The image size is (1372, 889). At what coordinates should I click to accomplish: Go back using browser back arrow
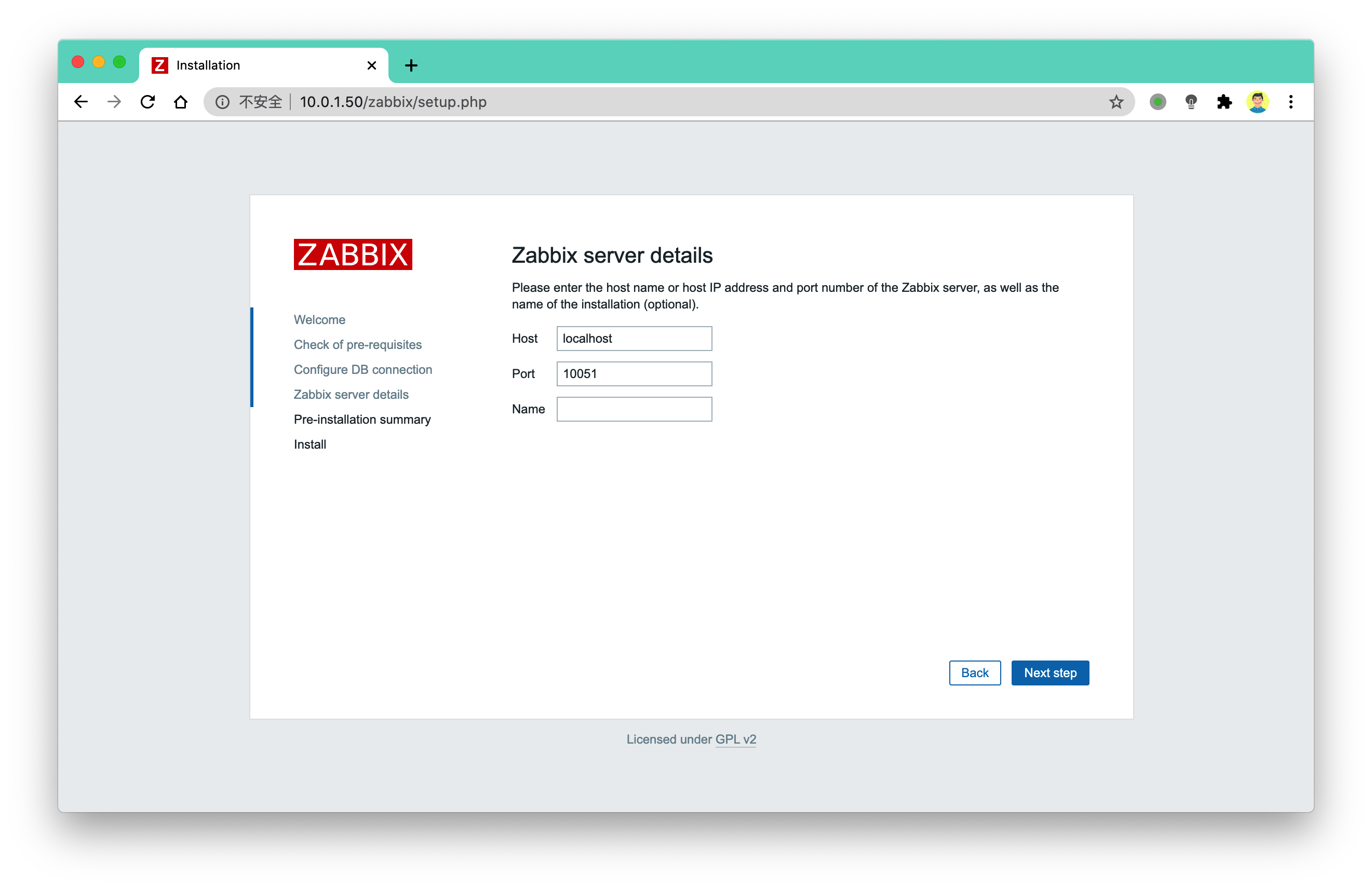[82, 102]
